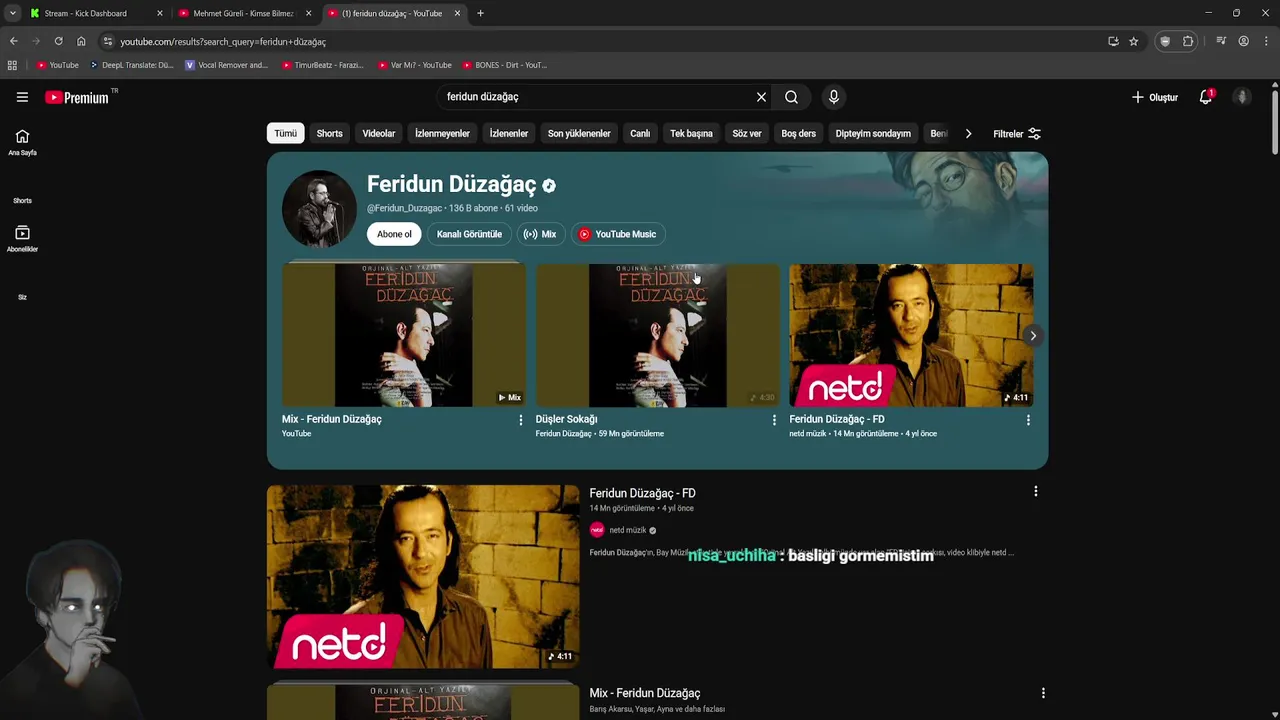Open the Vocal Remover bookmark
1280x720 pixels.
coord(227,65)
